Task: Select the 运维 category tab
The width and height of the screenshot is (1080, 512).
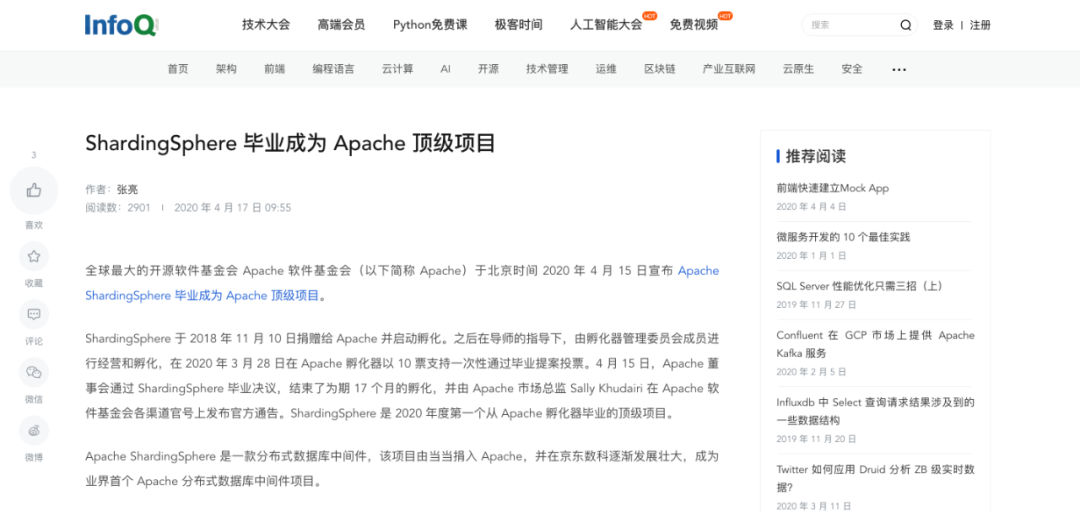Action: point(606,69)
